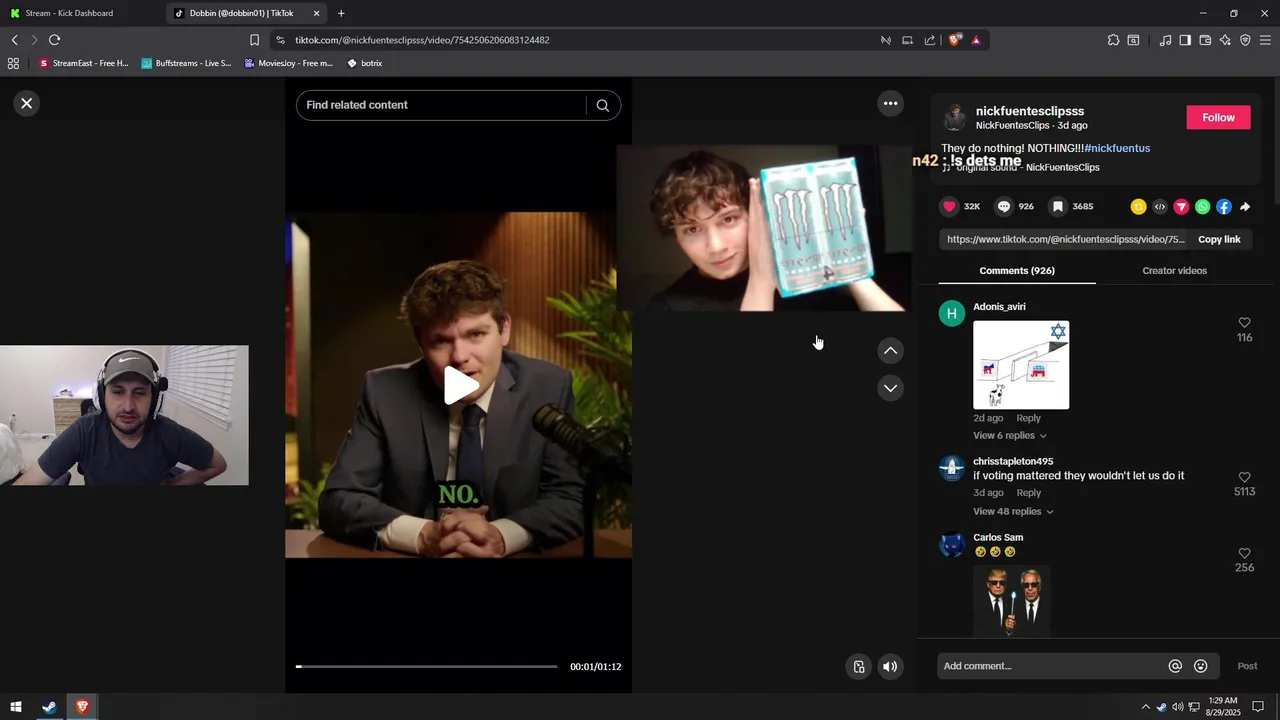Open the Brave Wallet icon
The height and width of the screenshot is (720, 1280).
1205,40
